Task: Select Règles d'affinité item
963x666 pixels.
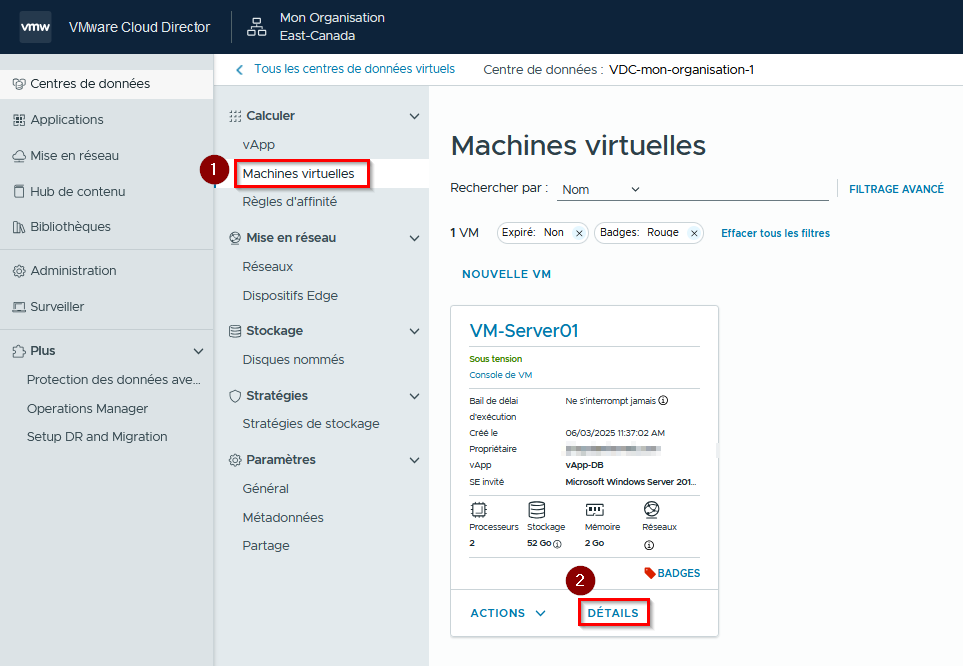Action: [289, 202]
